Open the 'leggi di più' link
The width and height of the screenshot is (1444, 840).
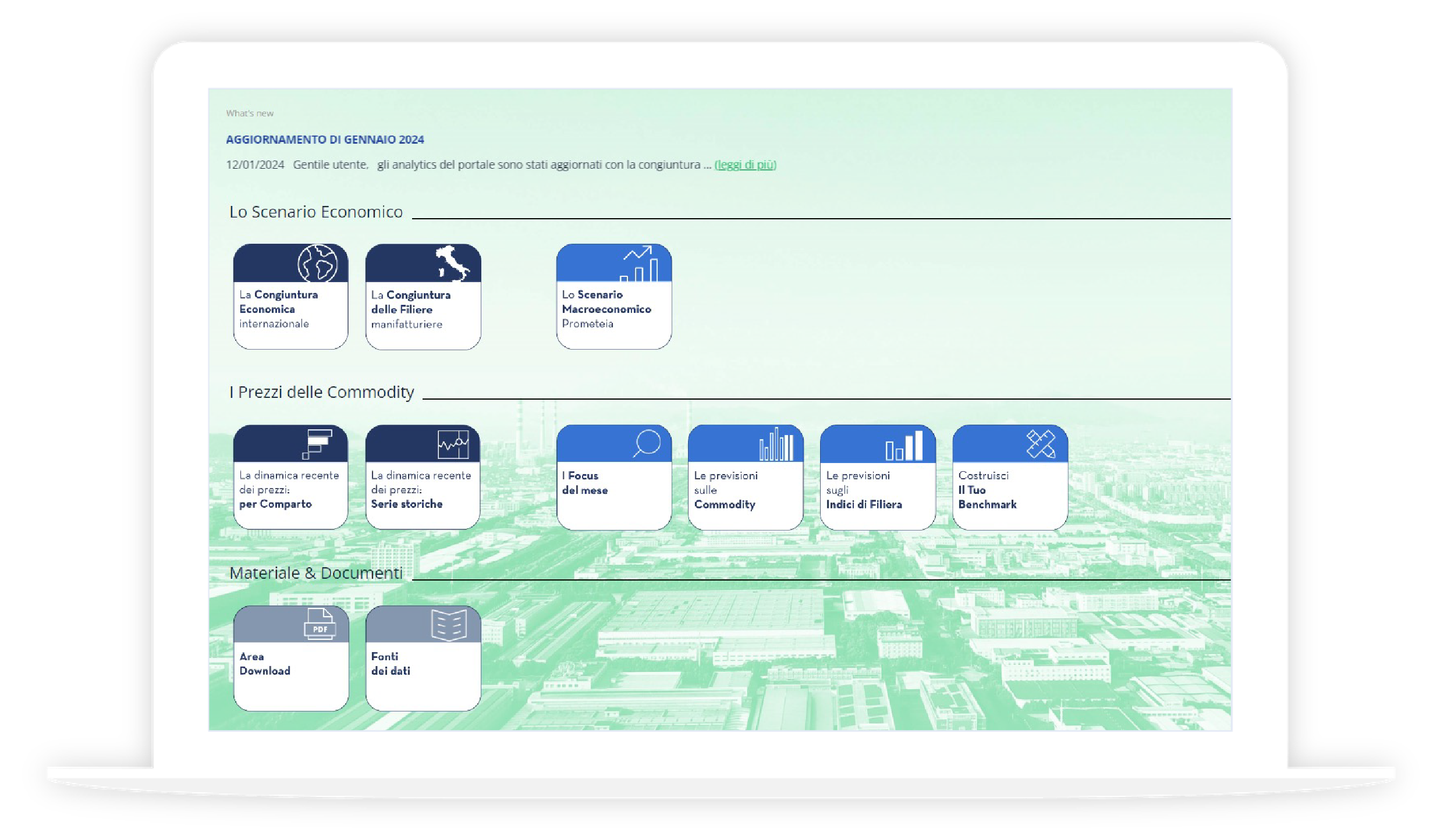pyautogui.click(x=745, y=165)
